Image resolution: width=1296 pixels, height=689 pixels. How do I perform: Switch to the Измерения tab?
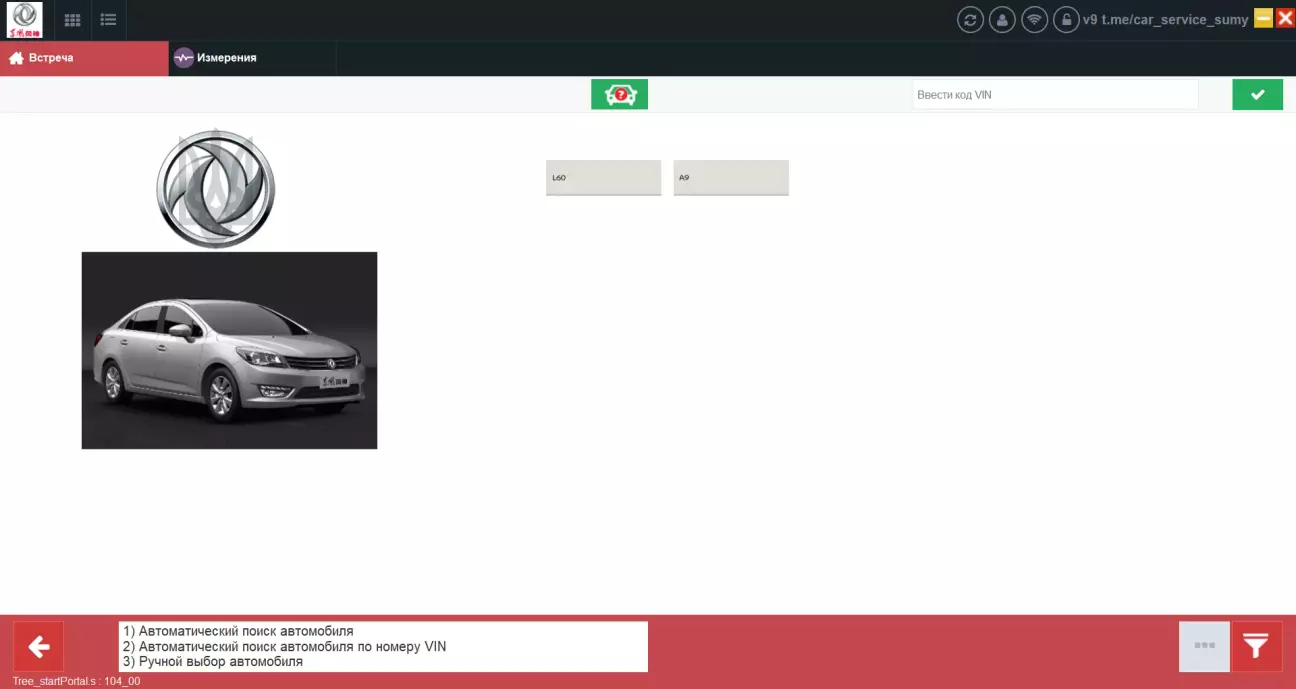(252, 58)
